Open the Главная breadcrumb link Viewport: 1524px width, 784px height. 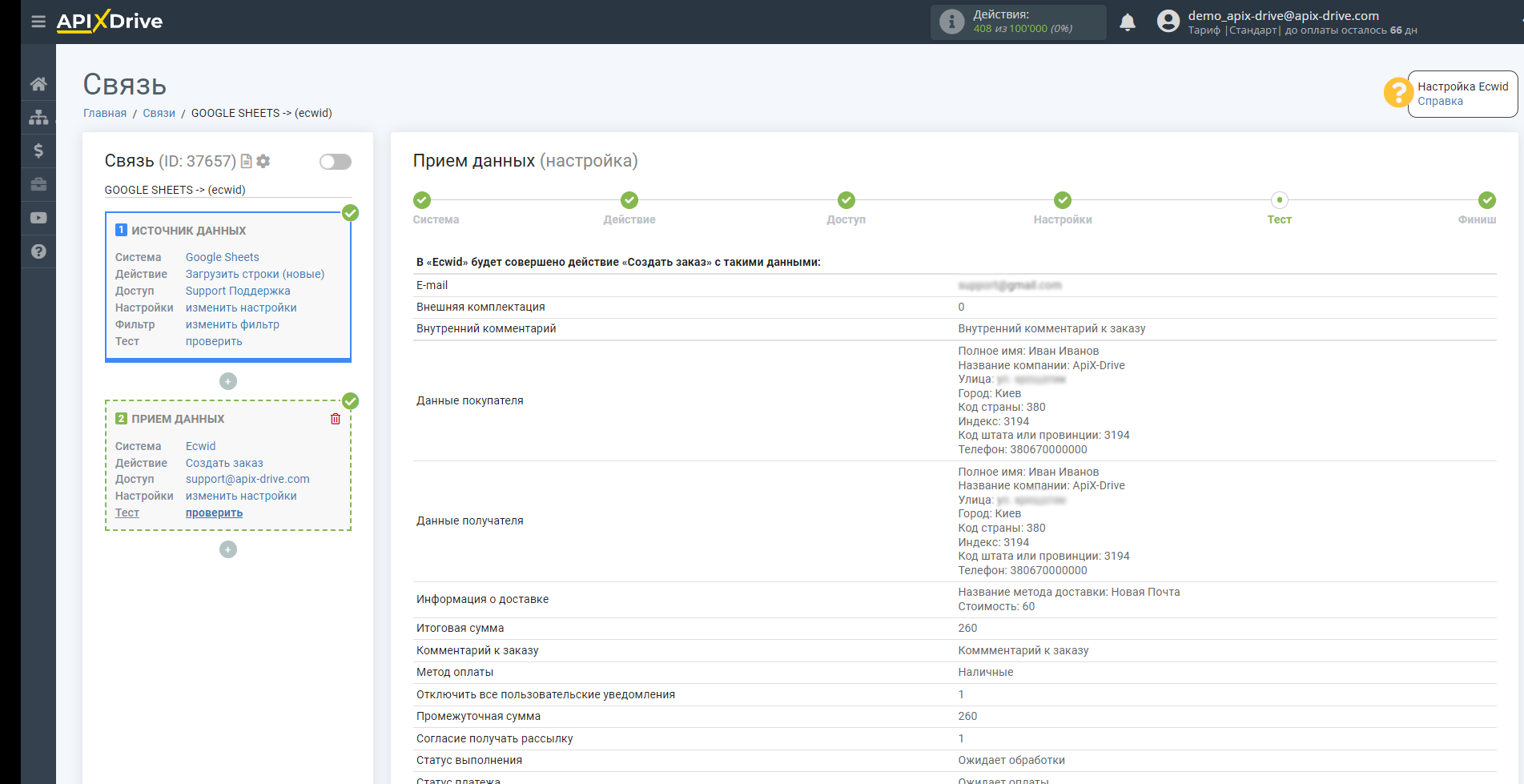tap(105, 113)
